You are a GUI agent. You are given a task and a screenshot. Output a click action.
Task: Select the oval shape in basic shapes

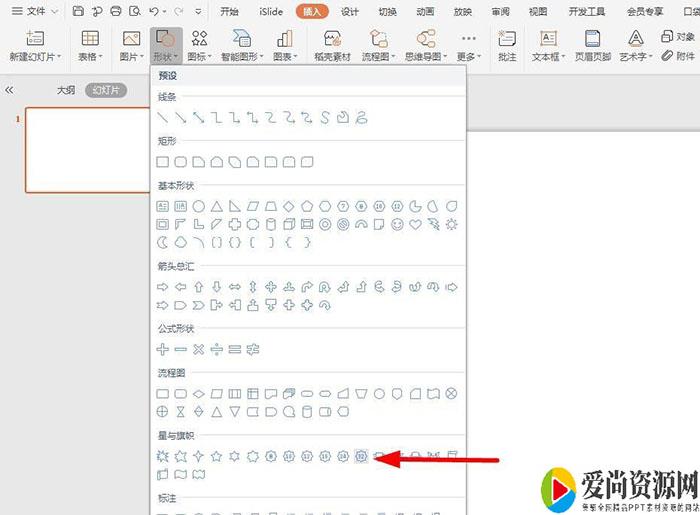[199, 206]
